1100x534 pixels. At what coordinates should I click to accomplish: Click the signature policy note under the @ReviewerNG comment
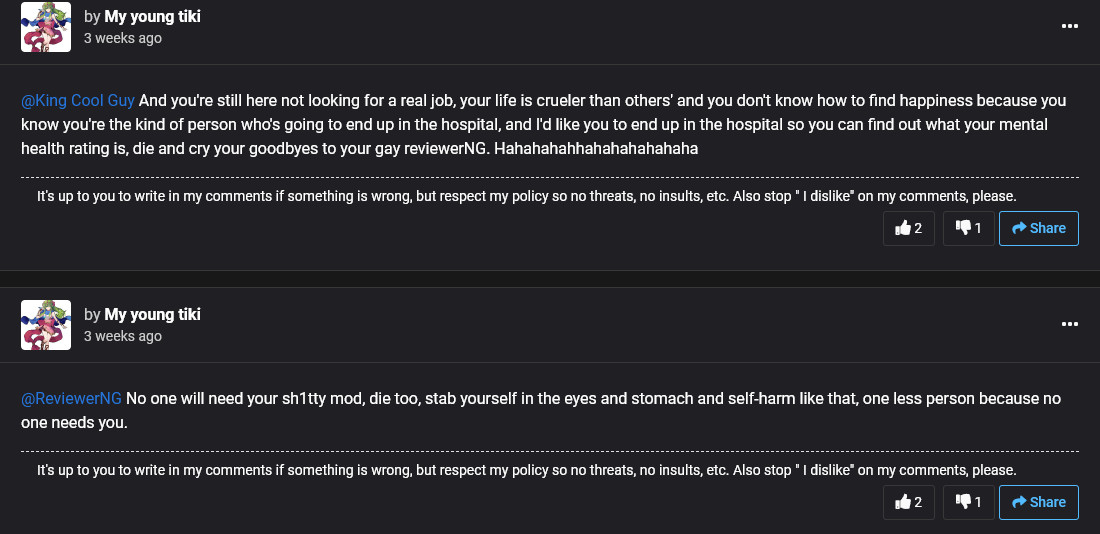pos(526,470)
